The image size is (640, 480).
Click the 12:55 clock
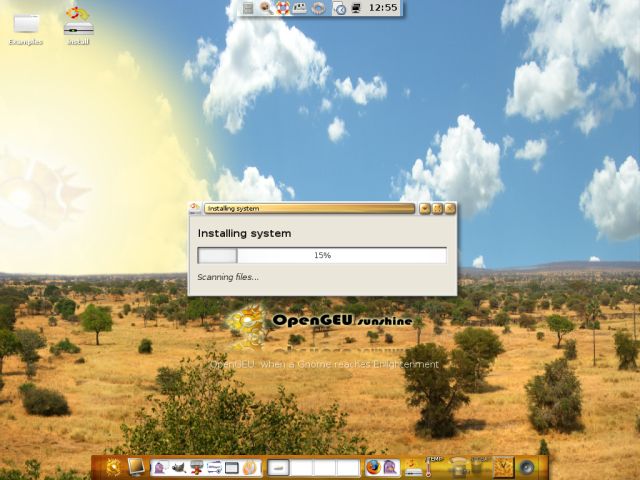point(382,8)
